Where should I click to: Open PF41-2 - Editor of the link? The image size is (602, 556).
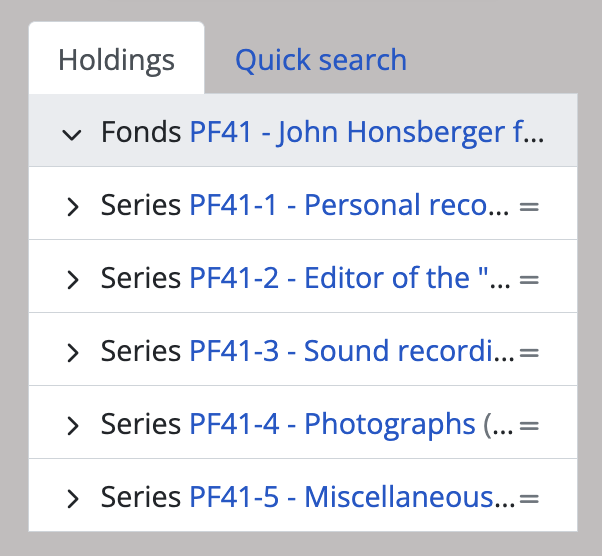tap(350, 278)
